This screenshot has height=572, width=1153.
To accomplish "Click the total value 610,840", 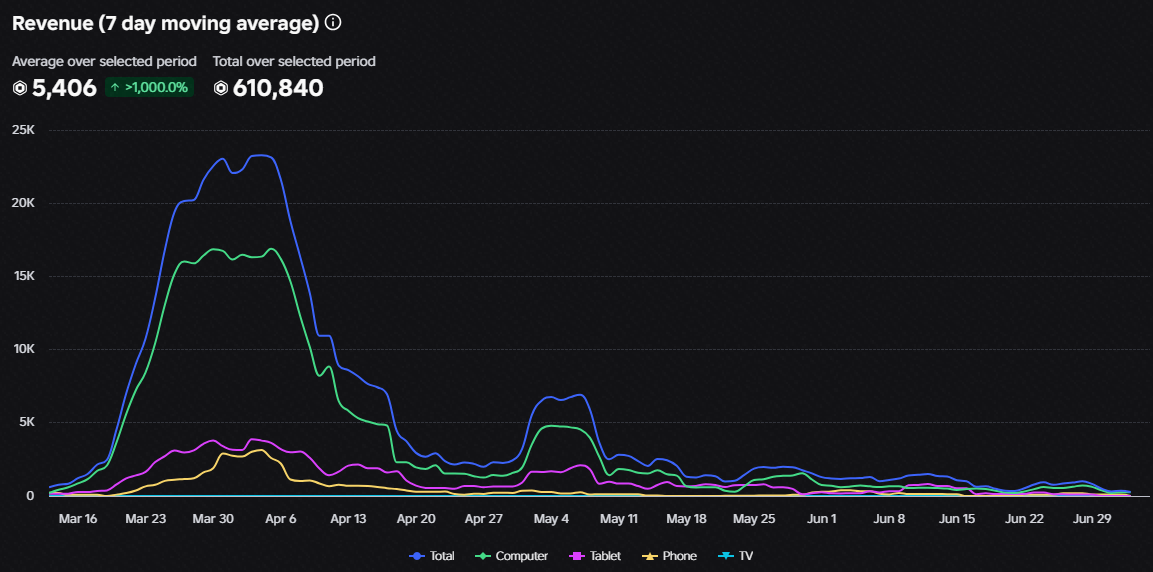I will 278,88.
